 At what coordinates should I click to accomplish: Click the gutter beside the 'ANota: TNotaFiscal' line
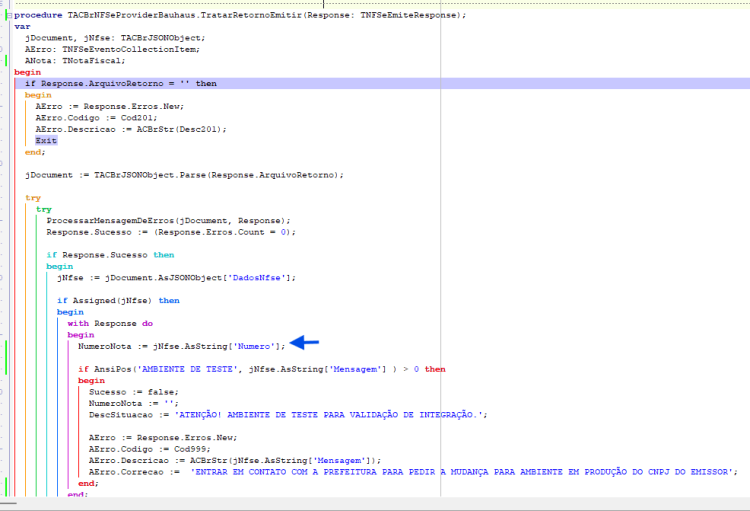[x=6, y=61]
